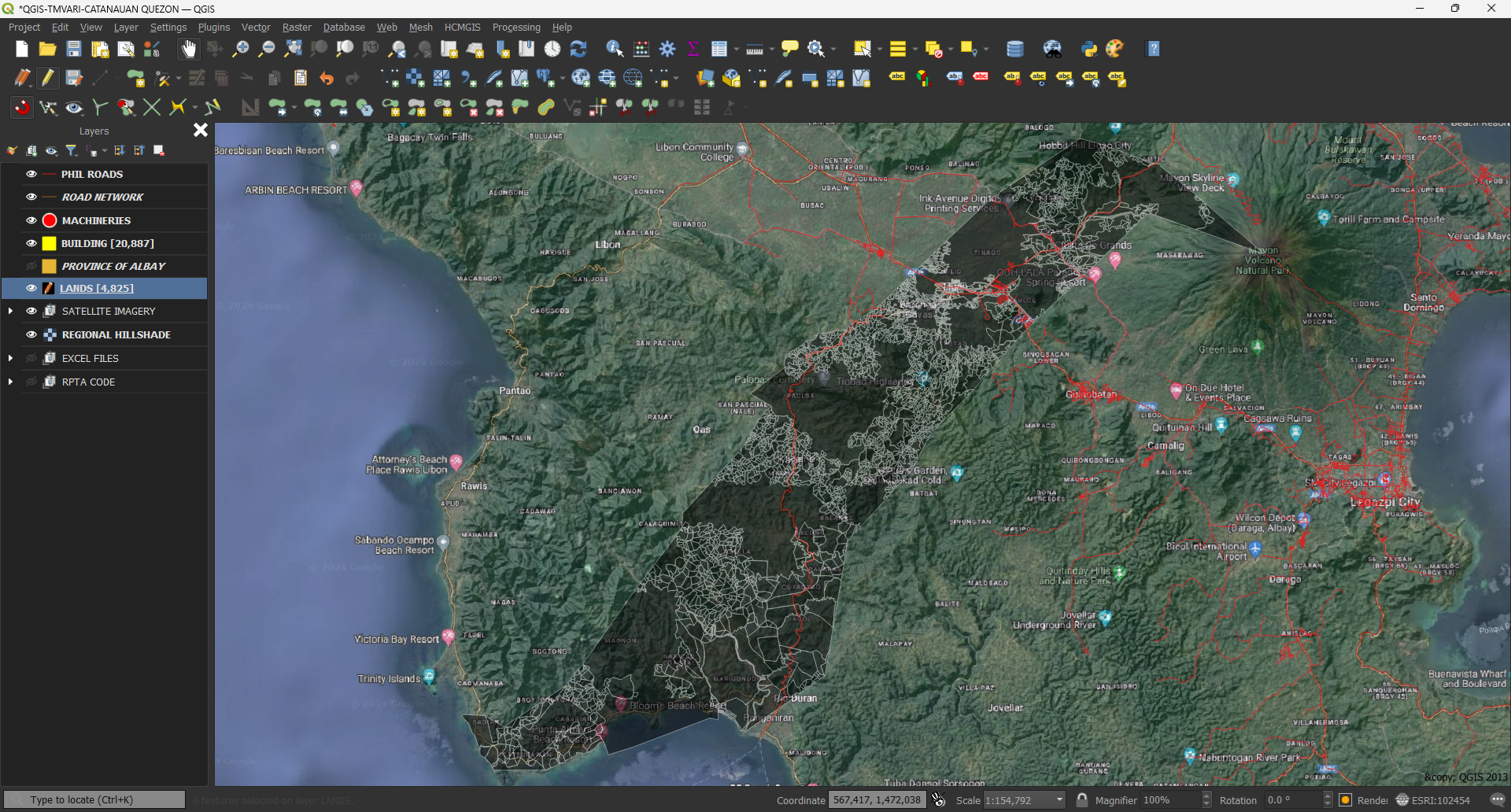Open the MetaSearch binoculars globe icon
This screenshot has width=1511, height=812.
pyautogui.click(x=1053, y=49)
